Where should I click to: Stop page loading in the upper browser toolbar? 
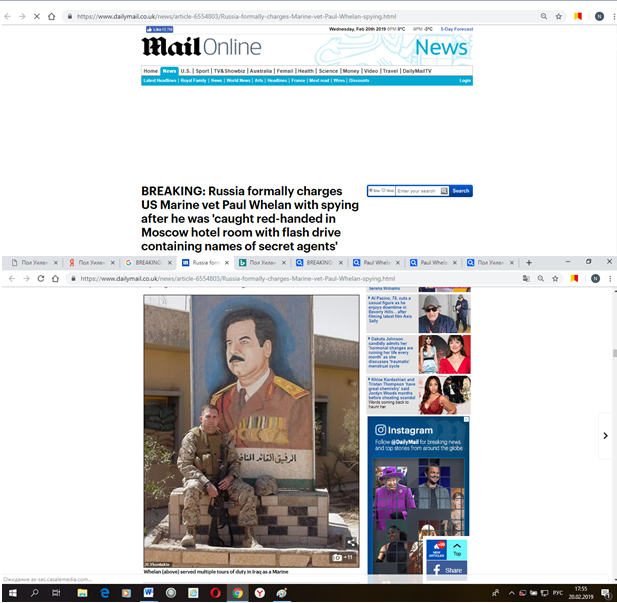point(37,17)
